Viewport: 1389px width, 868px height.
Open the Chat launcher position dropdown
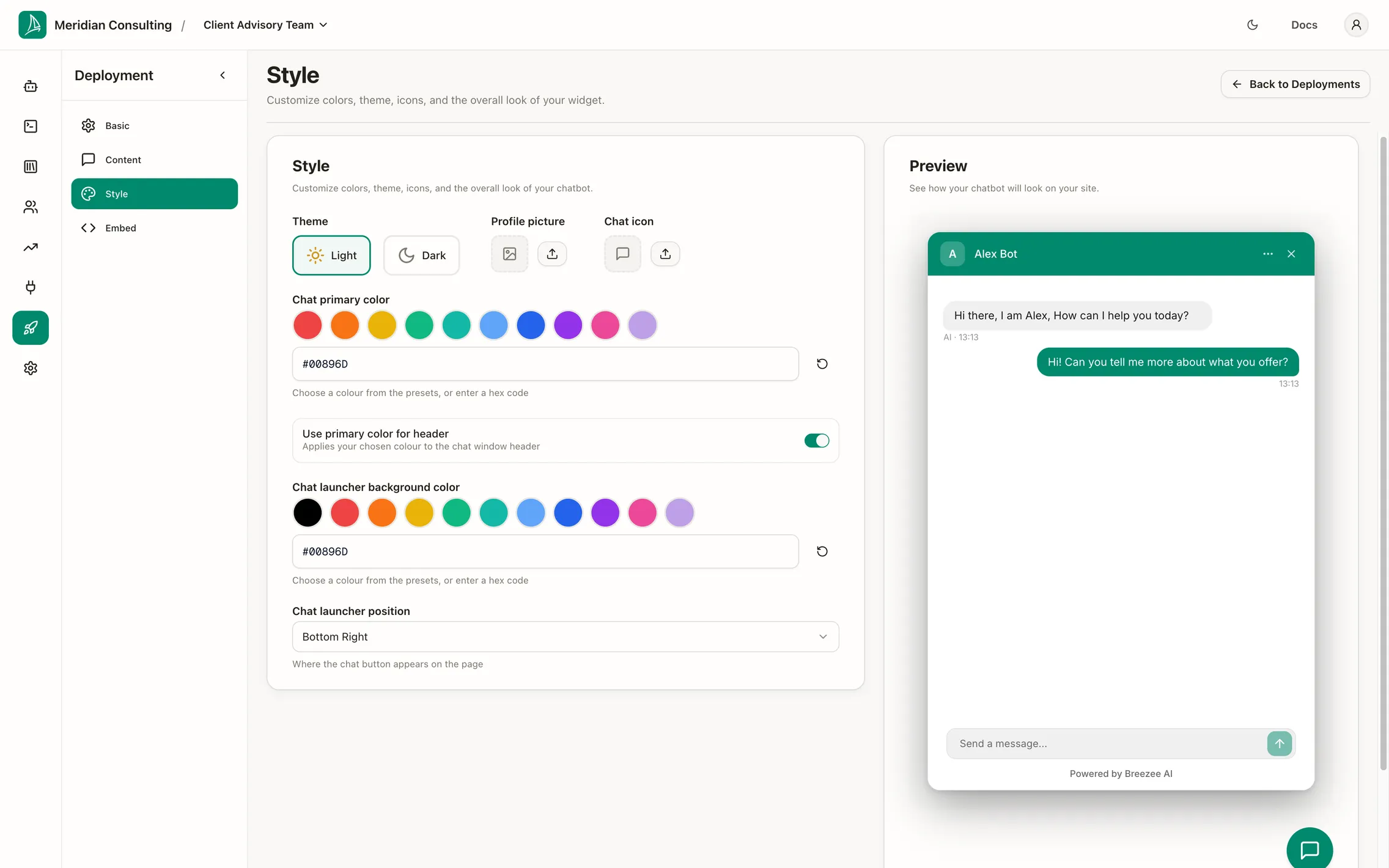566,636
